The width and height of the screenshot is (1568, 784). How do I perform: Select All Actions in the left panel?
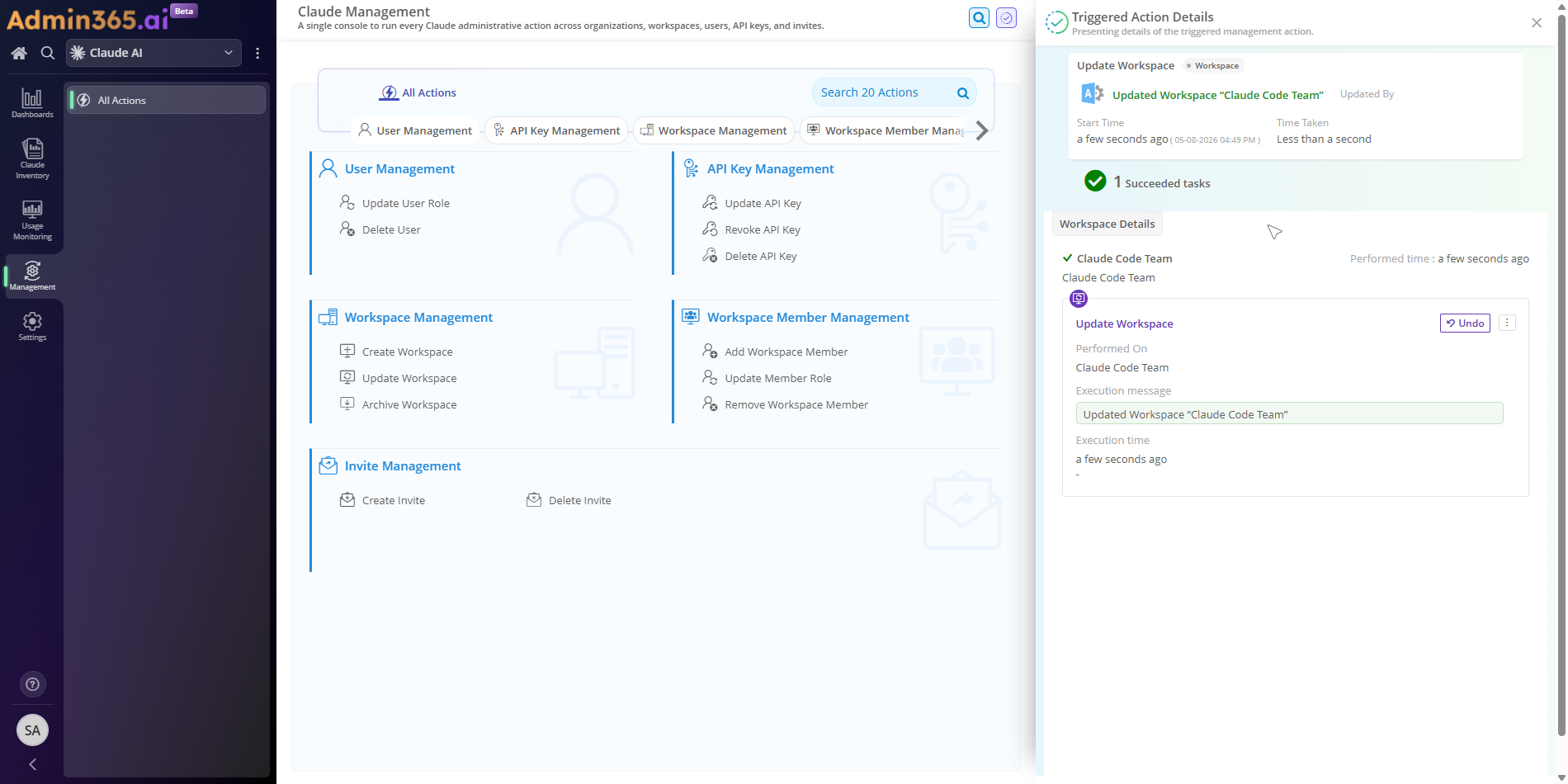tap(166, 100)
